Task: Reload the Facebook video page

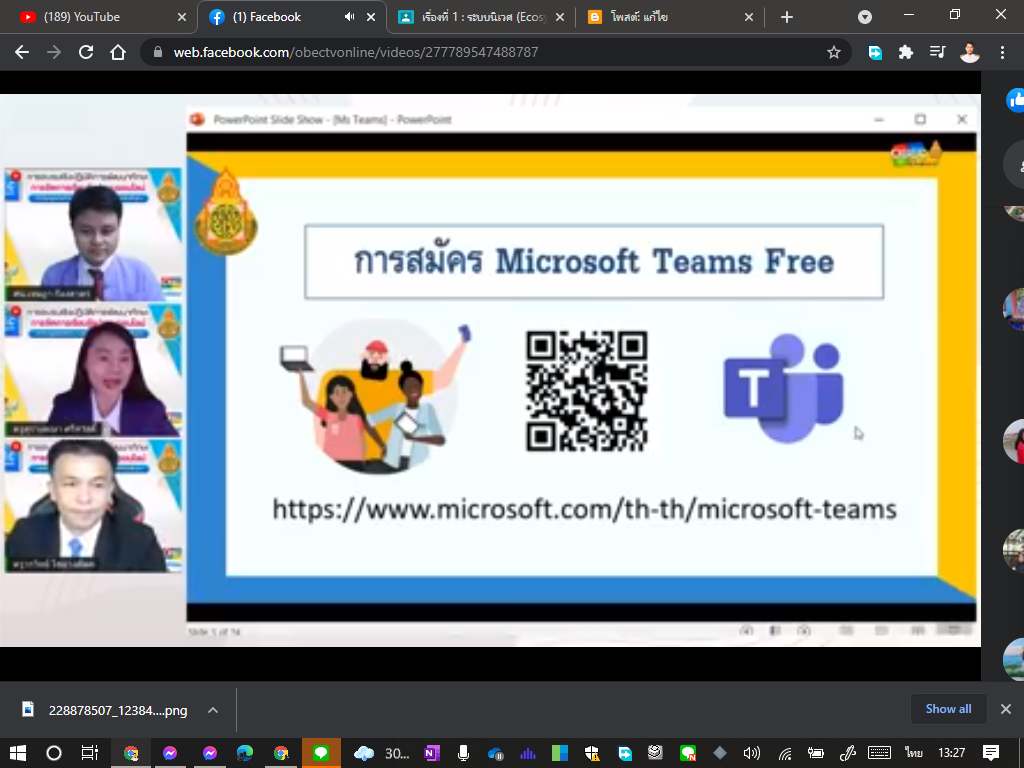Action: tap(86, 52)
